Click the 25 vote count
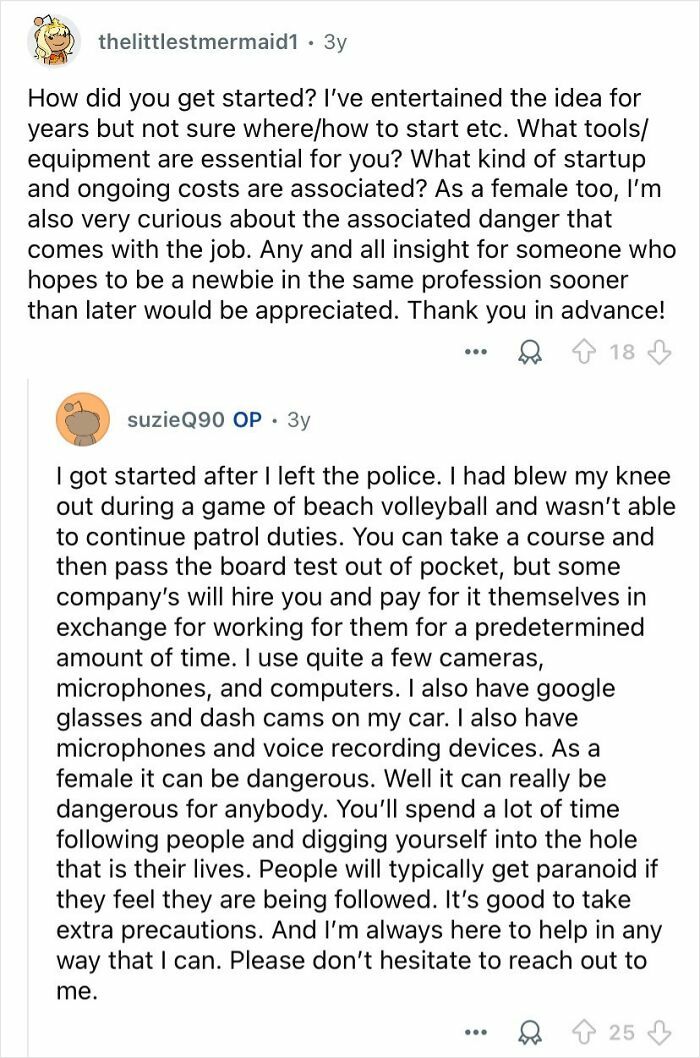This screenshot has height=1058, width=700. pyautogui.click(x=622, y=1032)
